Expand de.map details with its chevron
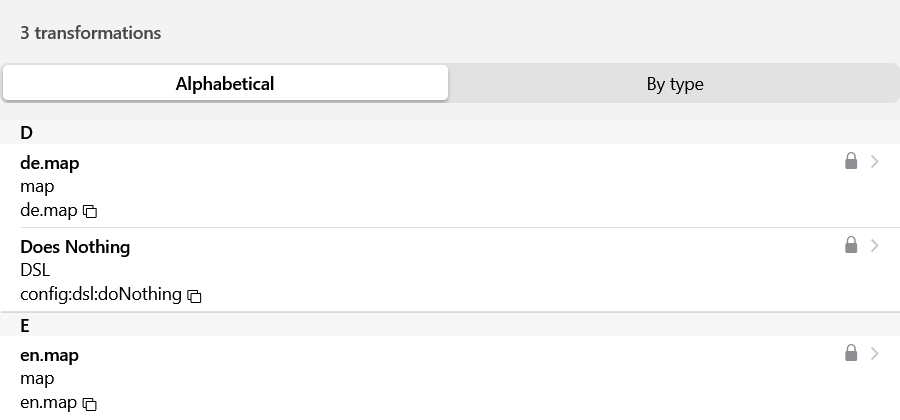900x420 pixels. (x=875, y=161)
